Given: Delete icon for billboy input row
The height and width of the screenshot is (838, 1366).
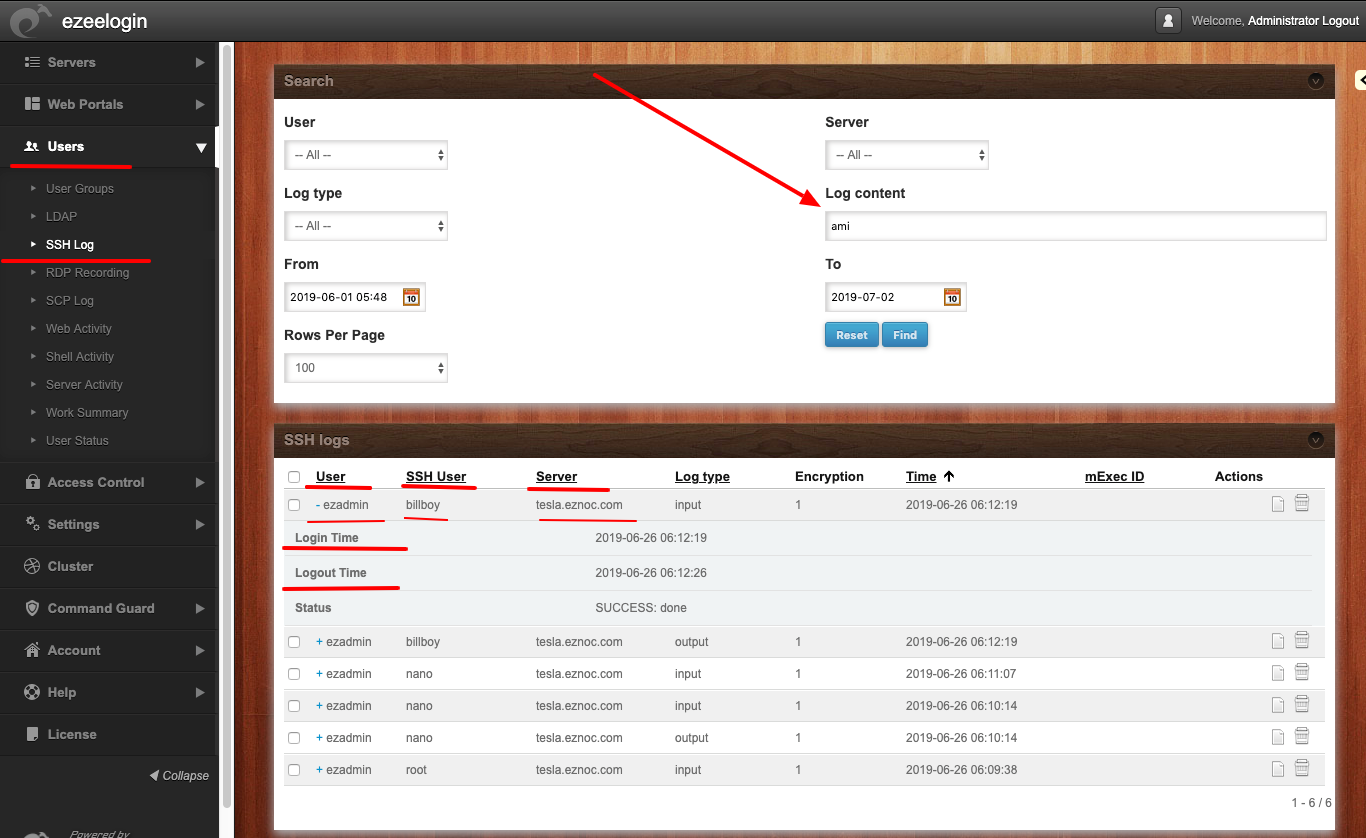Looking at the screenshot, I should [x=1302, y=503].
